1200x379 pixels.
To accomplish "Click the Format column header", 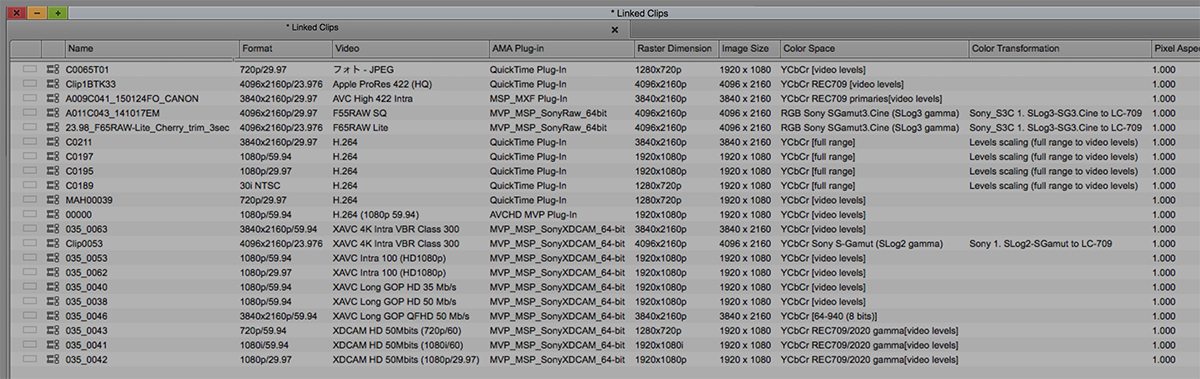I will pyautogui.click(x=285, y=48).
